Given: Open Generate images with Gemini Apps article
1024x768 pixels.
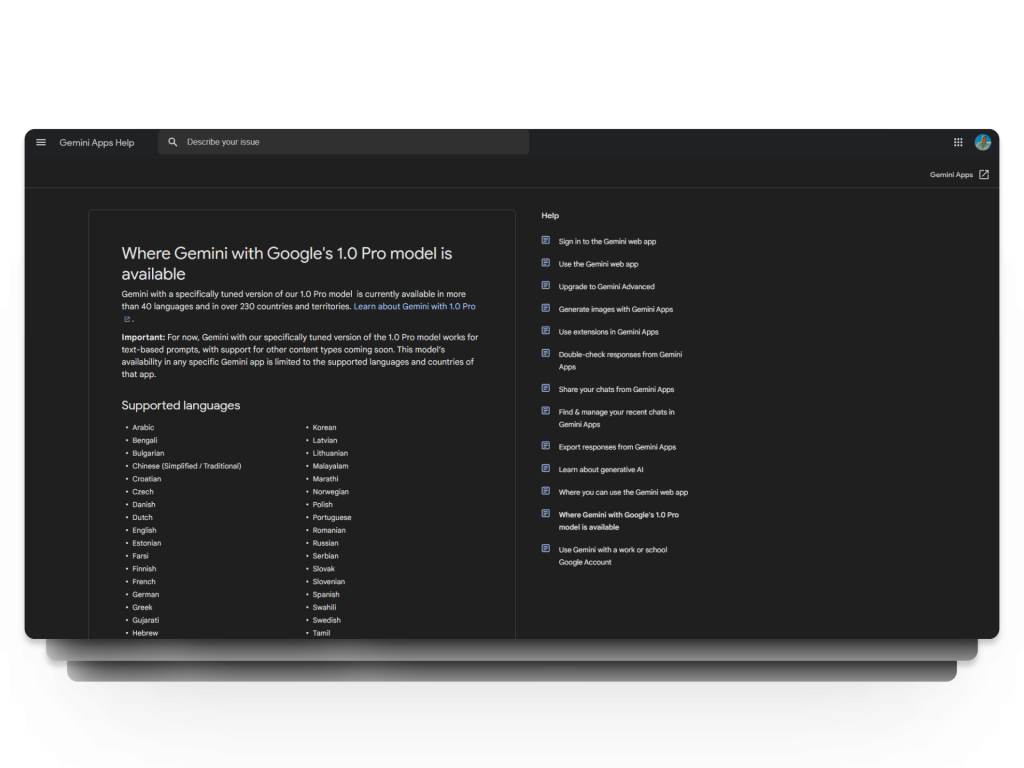Looking at the screenshot, I should (615, 309).
